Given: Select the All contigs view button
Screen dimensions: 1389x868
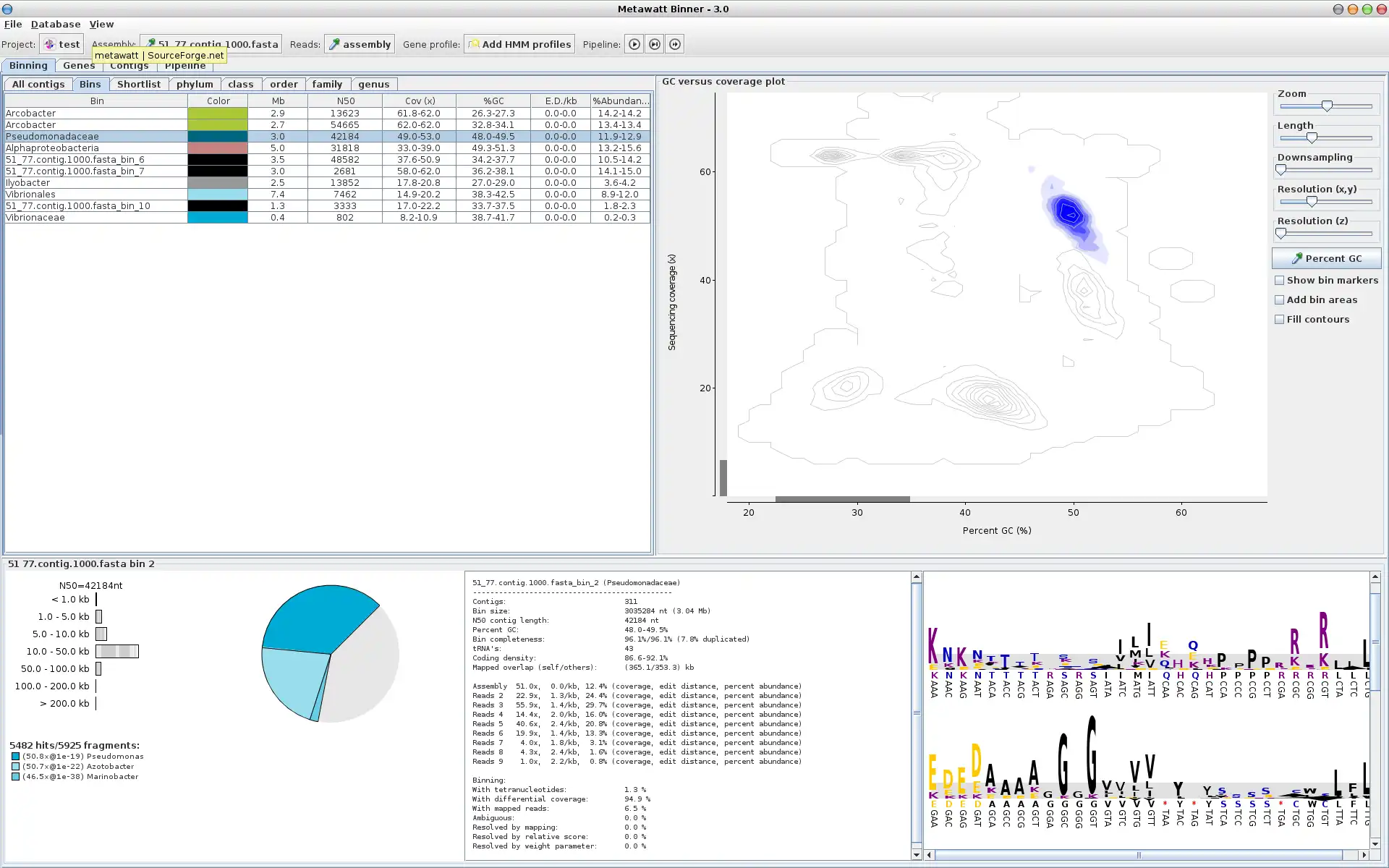Looking at the screenshot, I should (x=38, y=83).
